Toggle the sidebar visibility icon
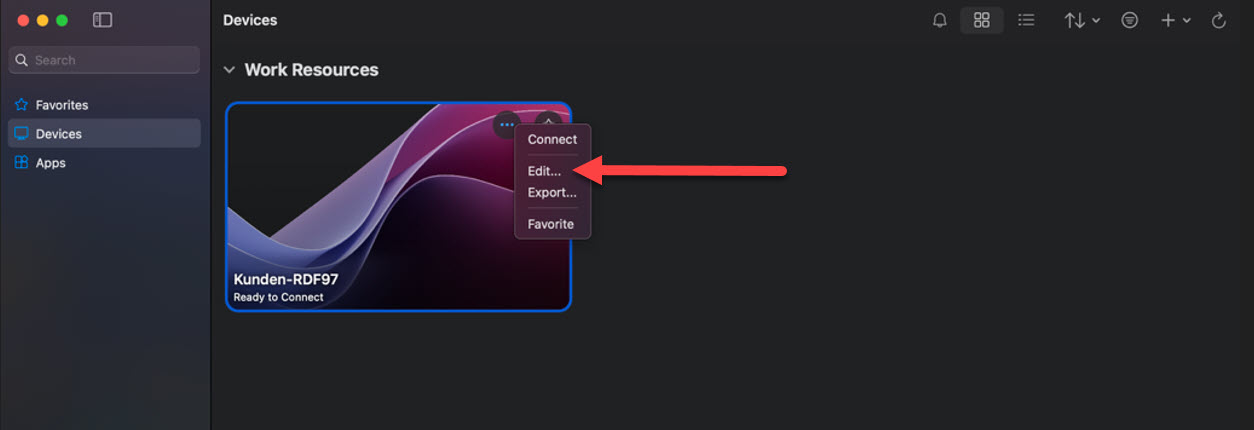 pyautogui.click(x=102, y=20)
